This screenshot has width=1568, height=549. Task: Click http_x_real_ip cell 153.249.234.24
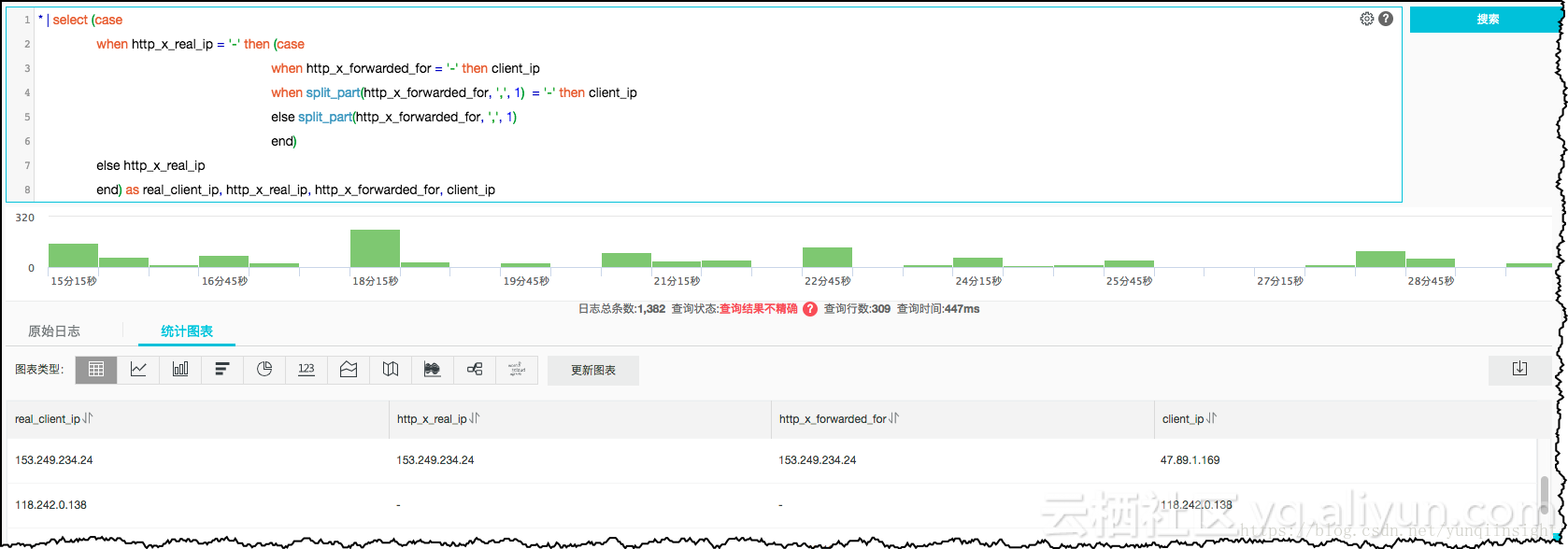tap(435, 460)
